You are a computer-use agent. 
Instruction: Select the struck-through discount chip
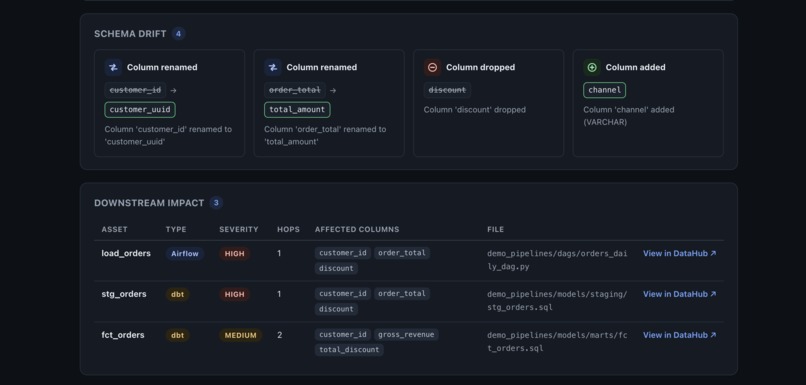click(447, 90)
